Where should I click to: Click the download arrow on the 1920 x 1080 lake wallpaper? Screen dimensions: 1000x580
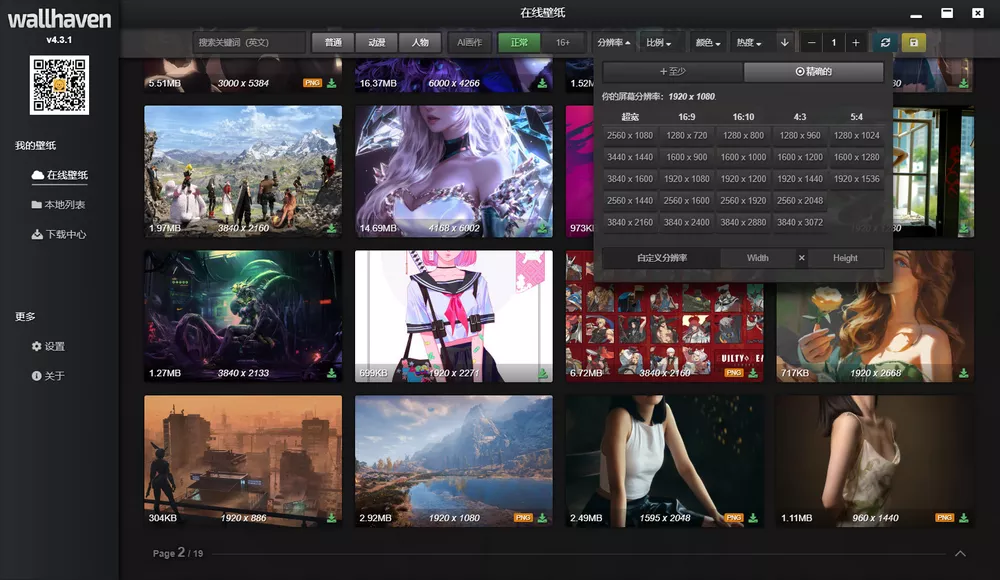[540, 516]
